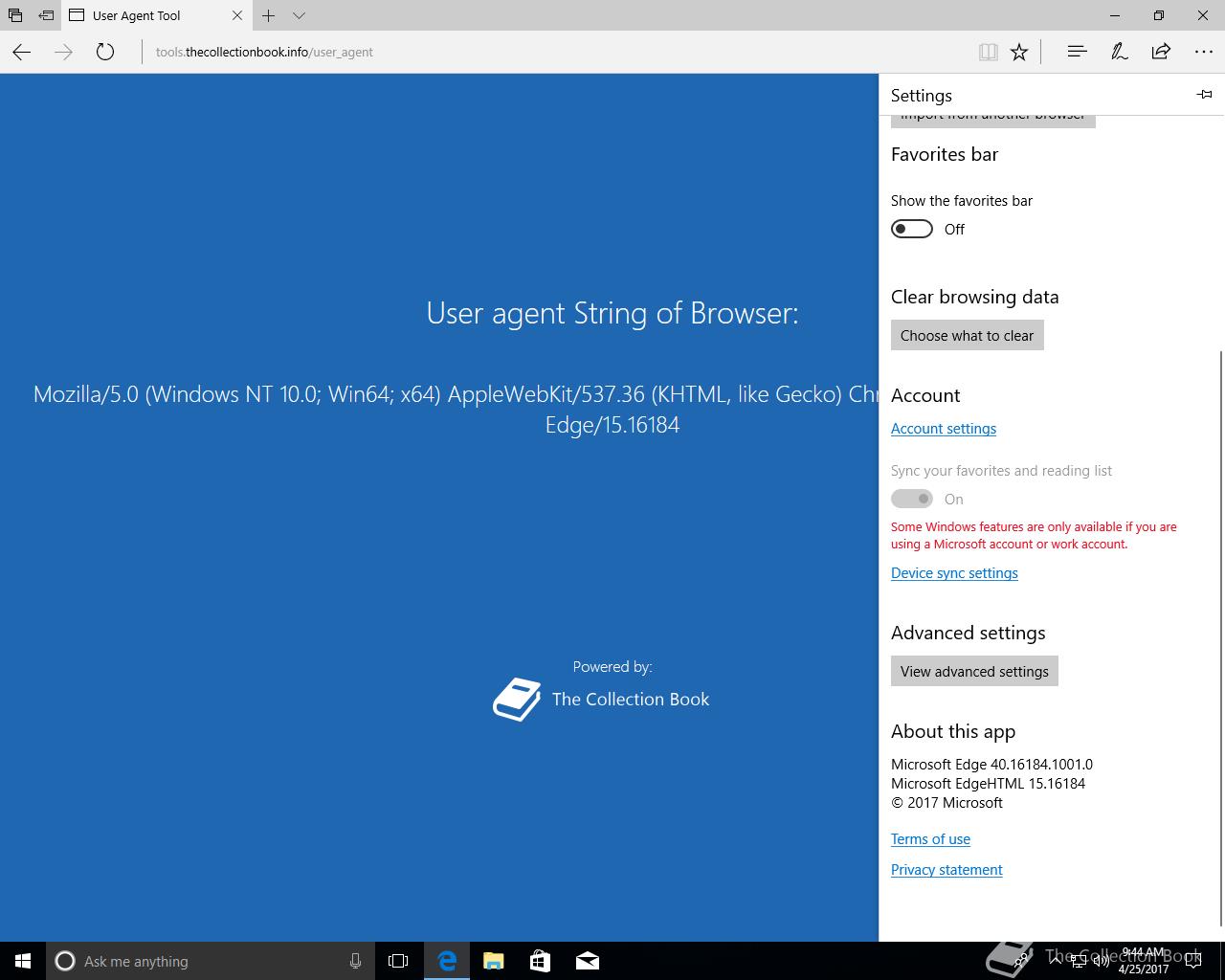Click the user agent heading text
This screenshot has width=1225, height=980.
[612, 313]
